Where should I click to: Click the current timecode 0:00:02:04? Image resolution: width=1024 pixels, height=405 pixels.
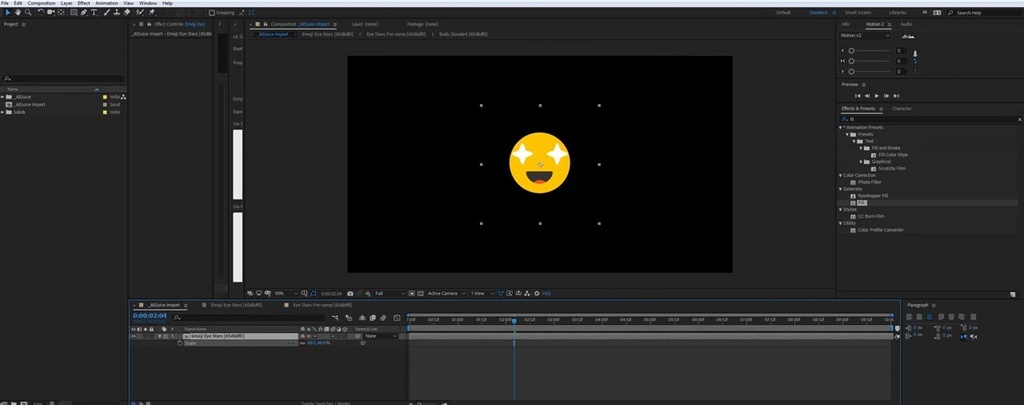point(150,316)
